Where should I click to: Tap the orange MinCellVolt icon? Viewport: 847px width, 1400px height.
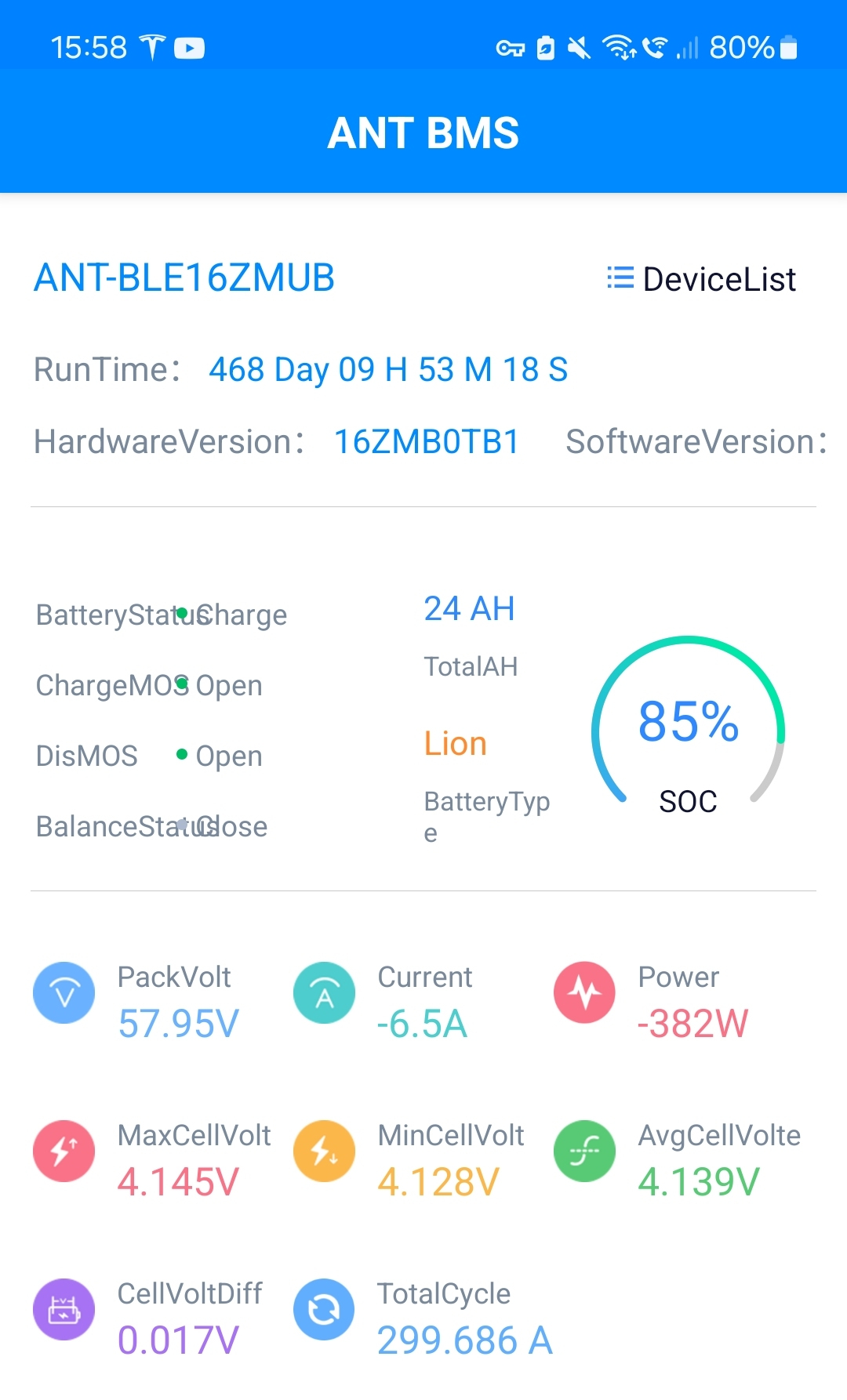(x=324, y=1151)
